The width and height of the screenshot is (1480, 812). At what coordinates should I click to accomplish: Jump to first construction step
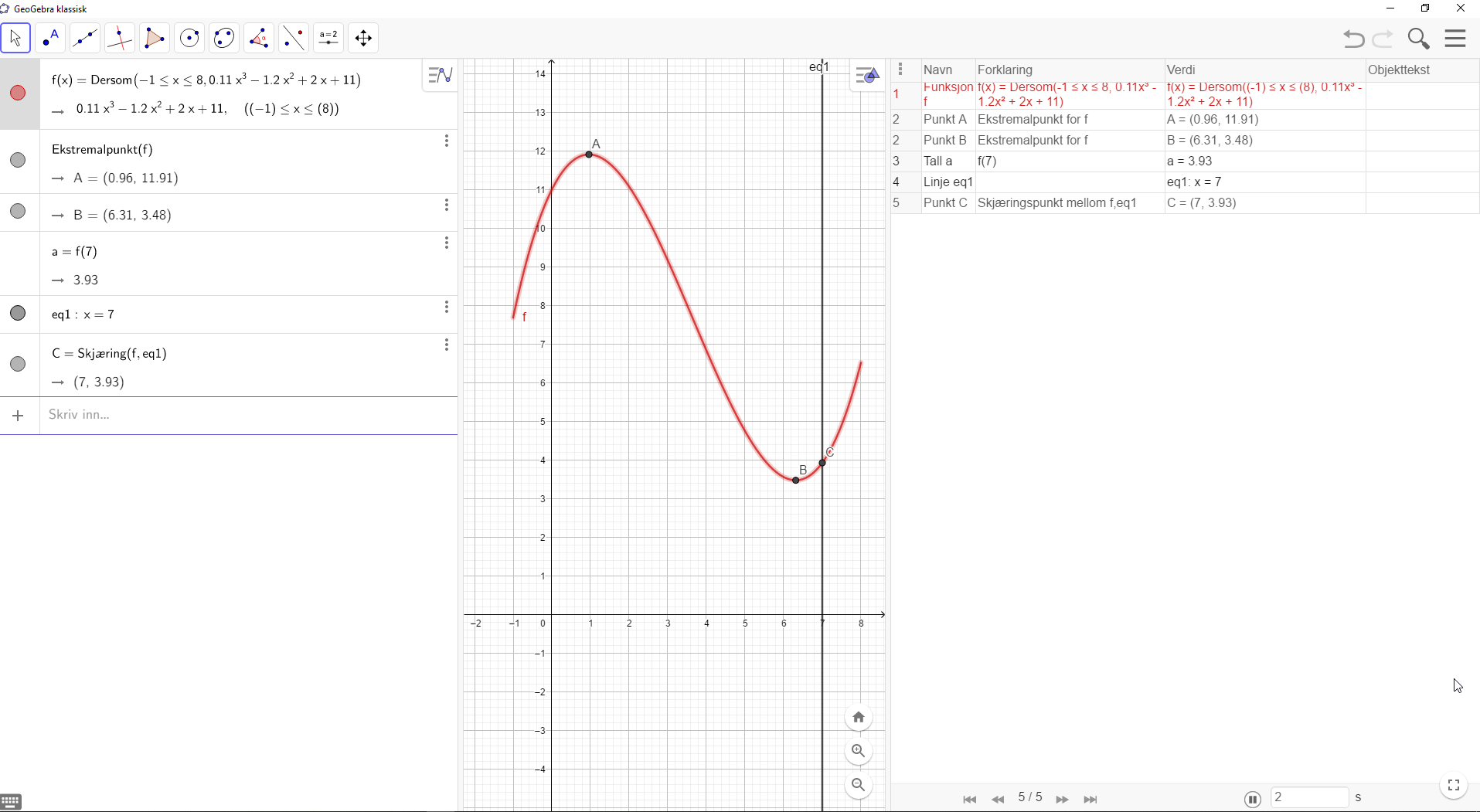[x=970, y=800]
